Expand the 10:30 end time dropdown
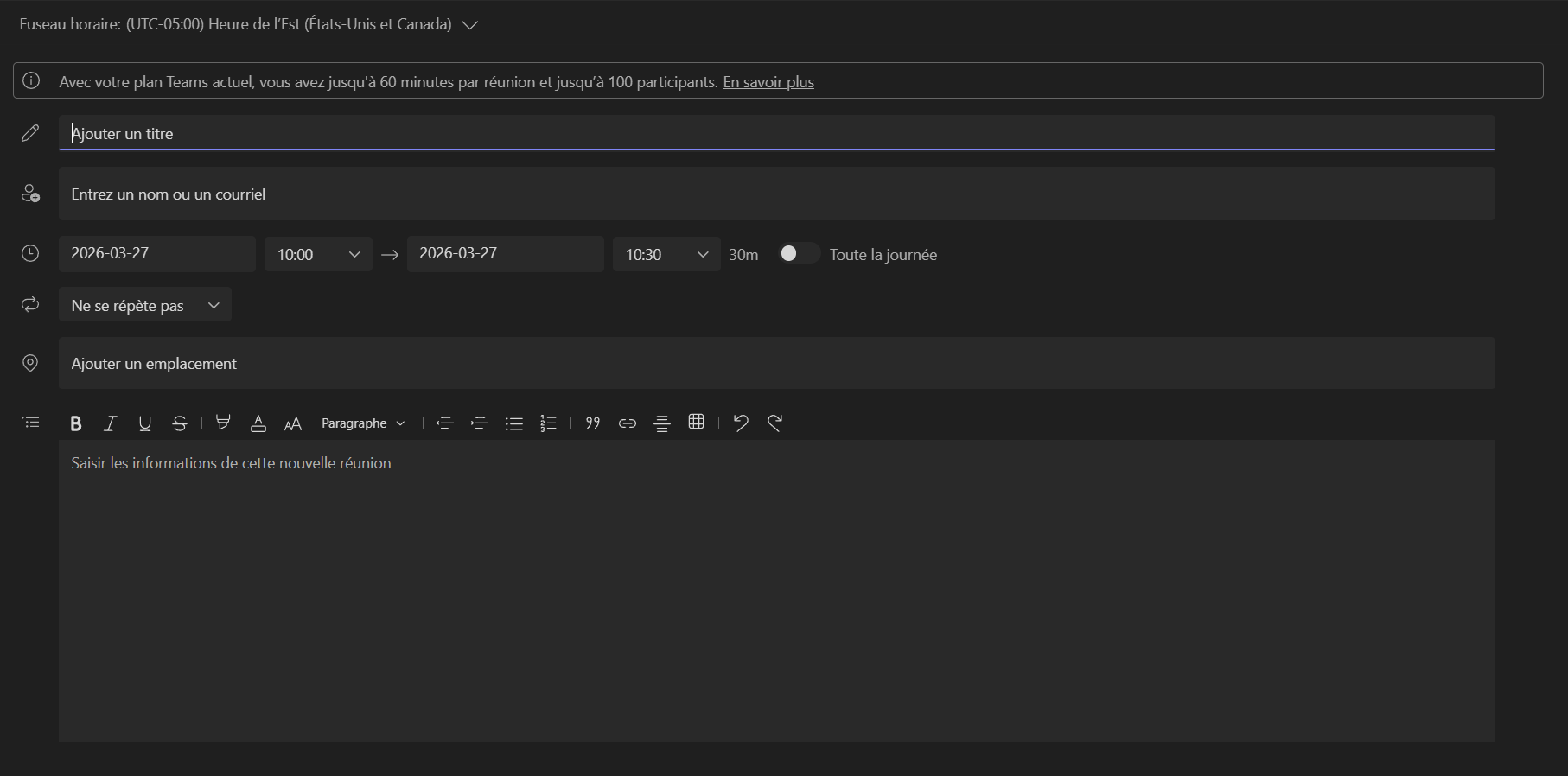1568x776 pixels. click(x=666, y=254)
